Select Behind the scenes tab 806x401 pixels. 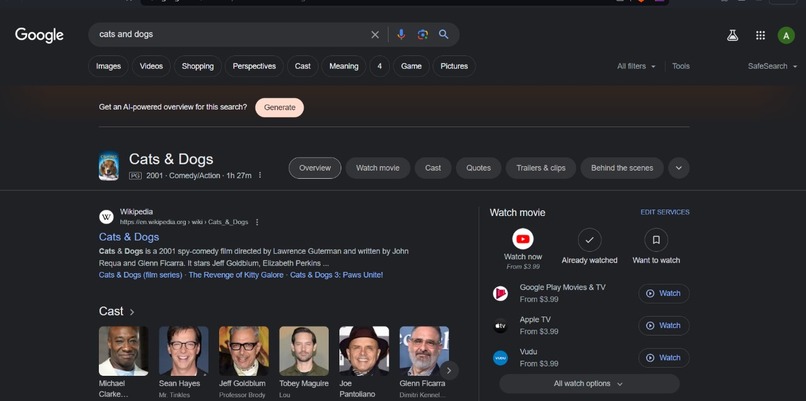[x=622, y=168]
